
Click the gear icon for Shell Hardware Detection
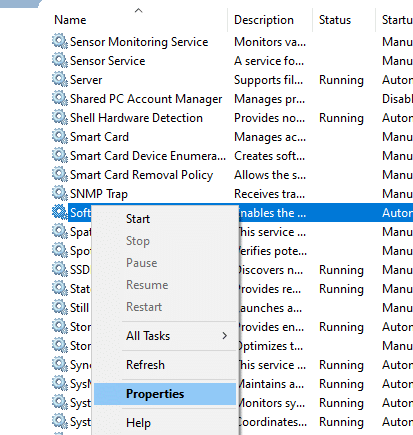[x=60, y=118]
